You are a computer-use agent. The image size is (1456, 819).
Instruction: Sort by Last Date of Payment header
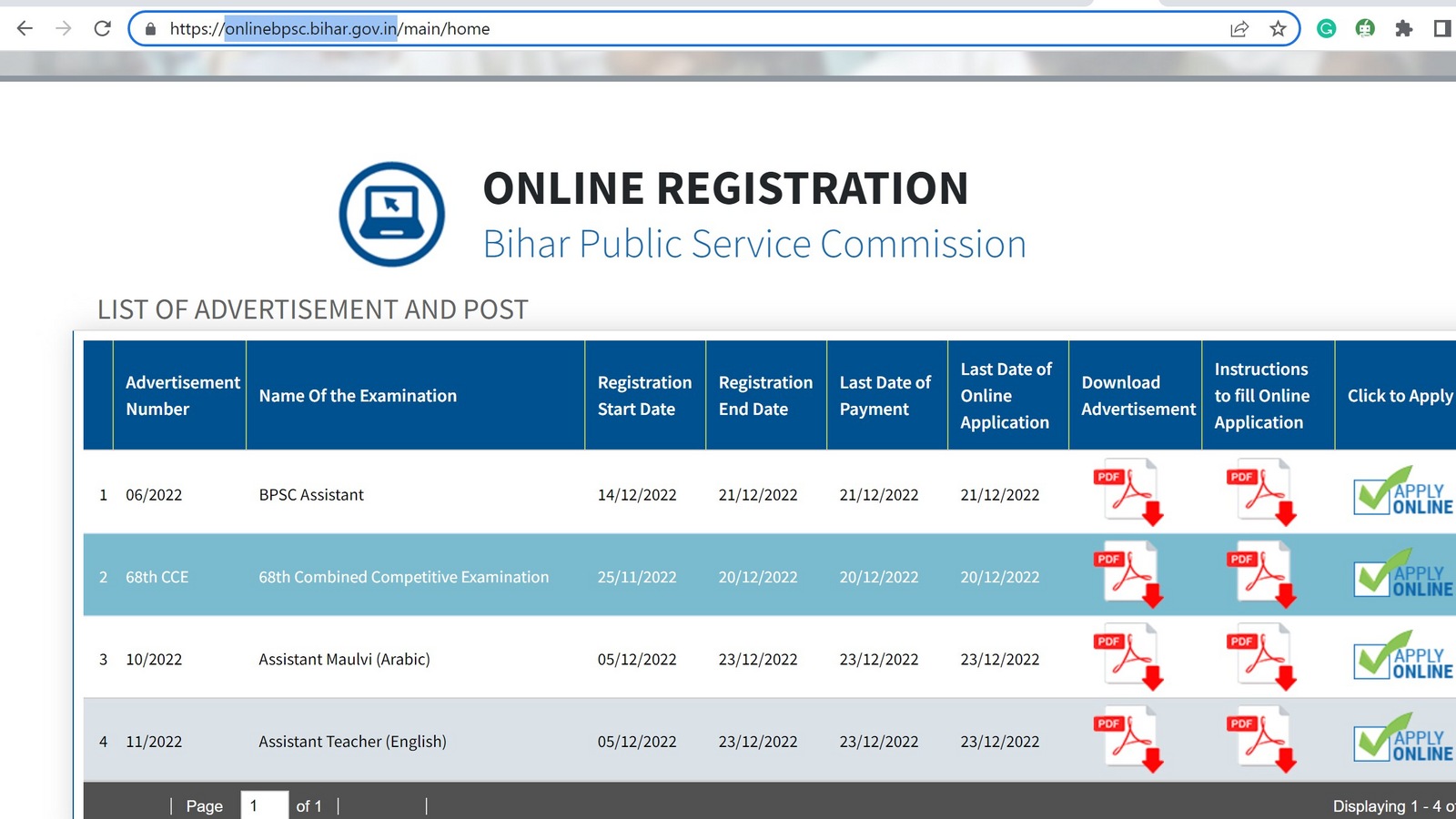[887, 396]
